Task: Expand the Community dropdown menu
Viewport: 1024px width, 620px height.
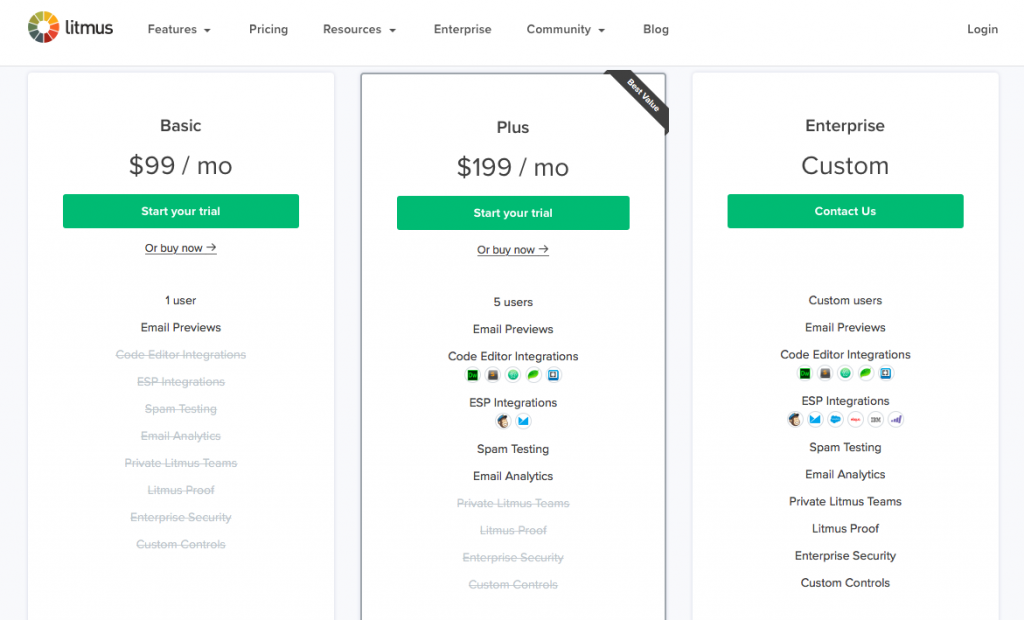Action: click(566, 29)
